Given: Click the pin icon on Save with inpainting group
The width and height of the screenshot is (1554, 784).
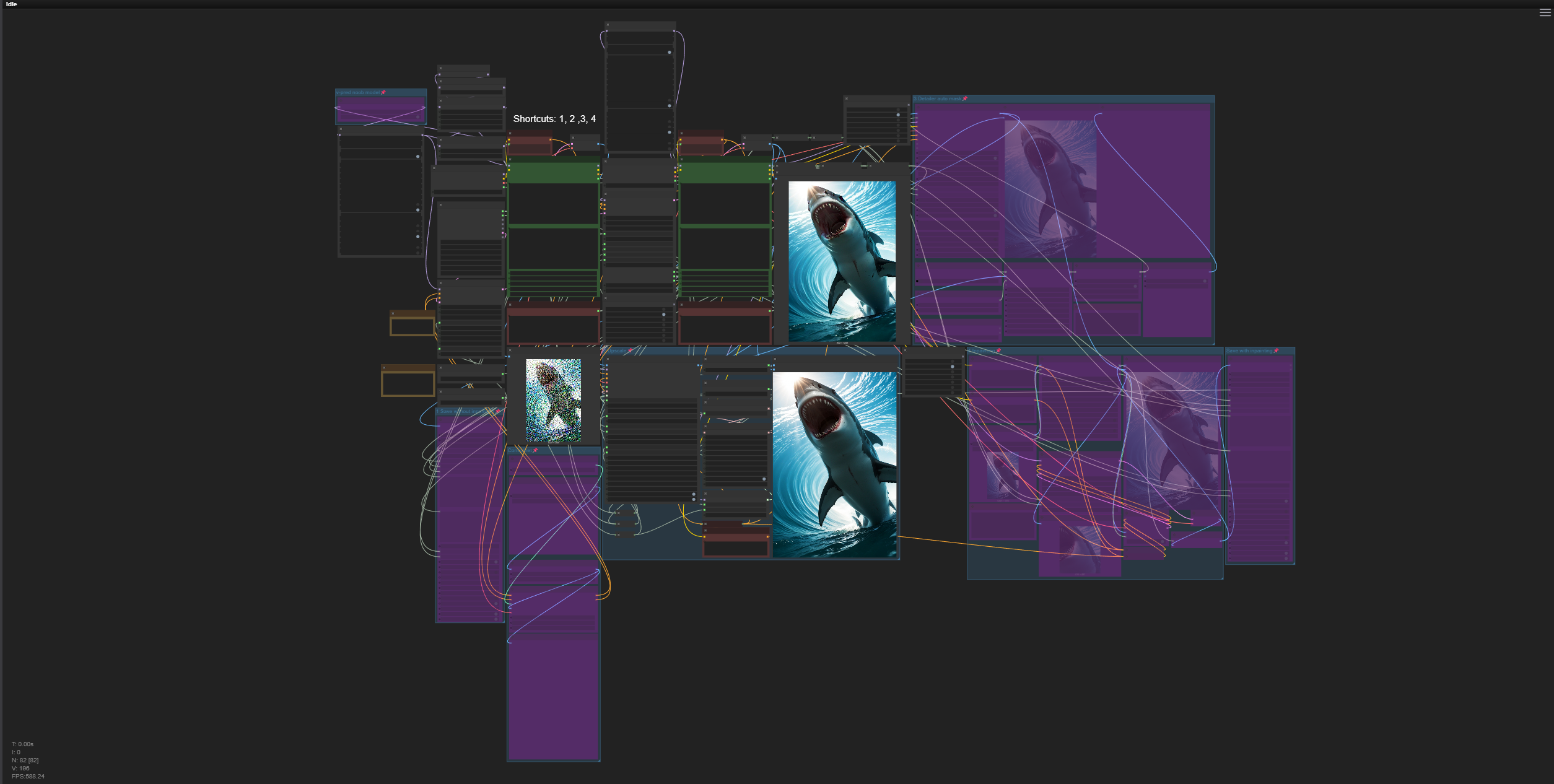Looking at the screenshot, I should [x=1276, y=351].
